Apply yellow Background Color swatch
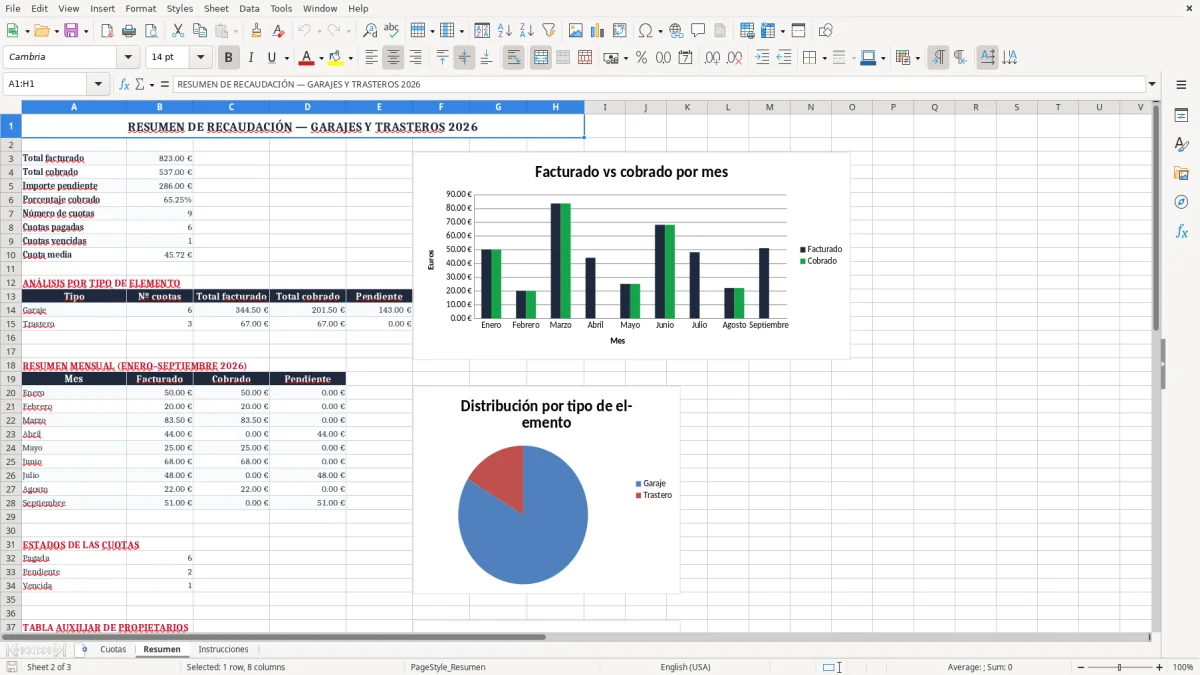The height and width of the screenshot is (675, 1200). 335,58
